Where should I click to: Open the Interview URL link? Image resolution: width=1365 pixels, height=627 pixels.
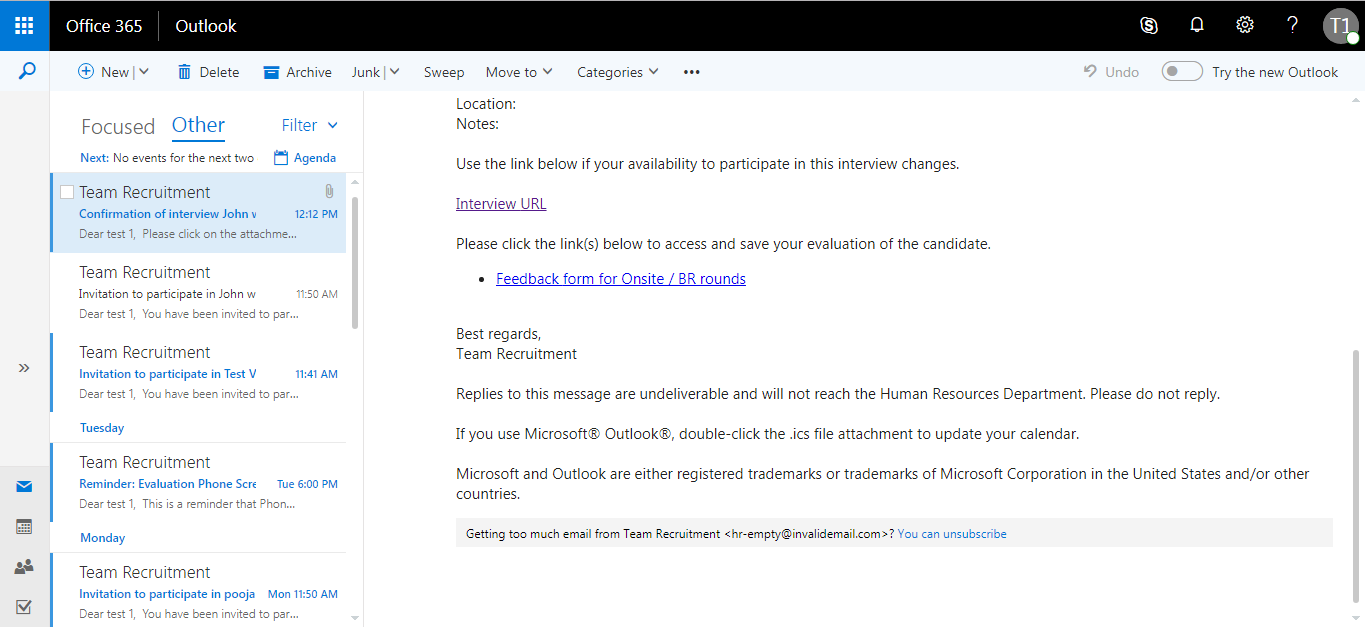(501, 204)
